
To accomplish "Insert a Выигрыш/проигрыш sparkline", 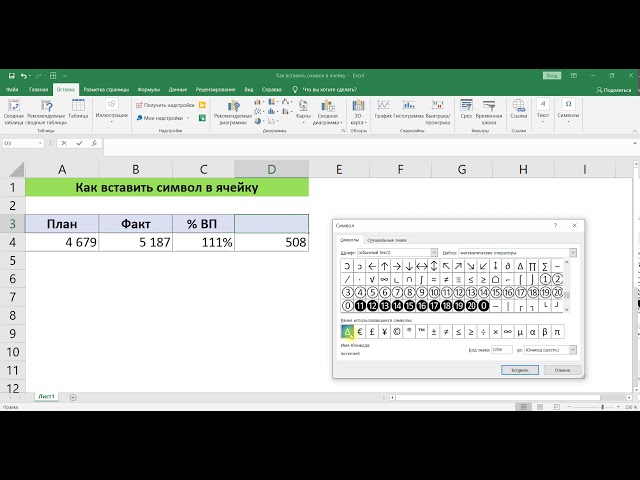I will [x=438, y=112].
